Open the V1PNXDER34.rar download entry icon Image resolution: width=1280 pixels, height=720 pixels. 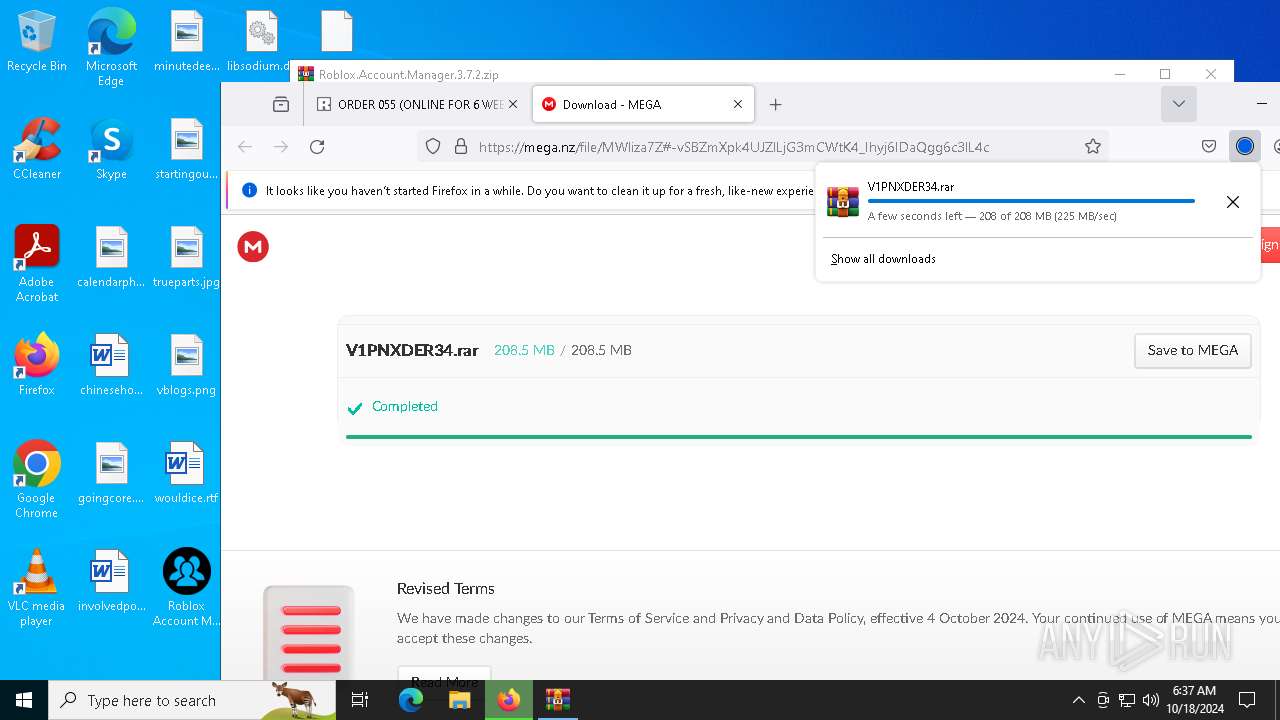pyautogui.click(x=843, y=202)
